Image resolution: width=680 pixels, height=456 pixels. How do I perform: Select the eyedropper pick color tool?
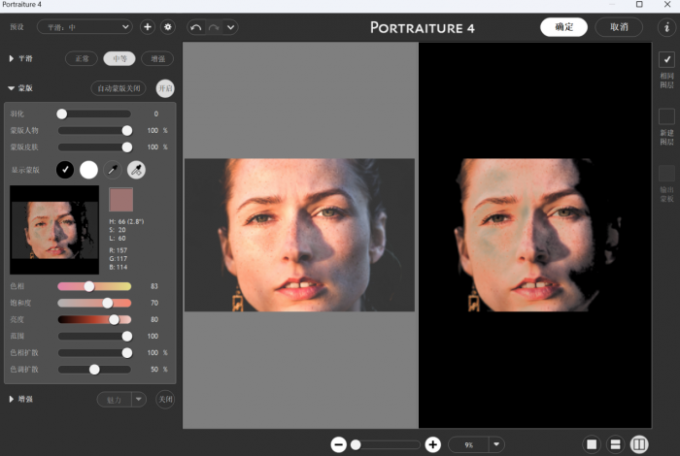[112, 170]
